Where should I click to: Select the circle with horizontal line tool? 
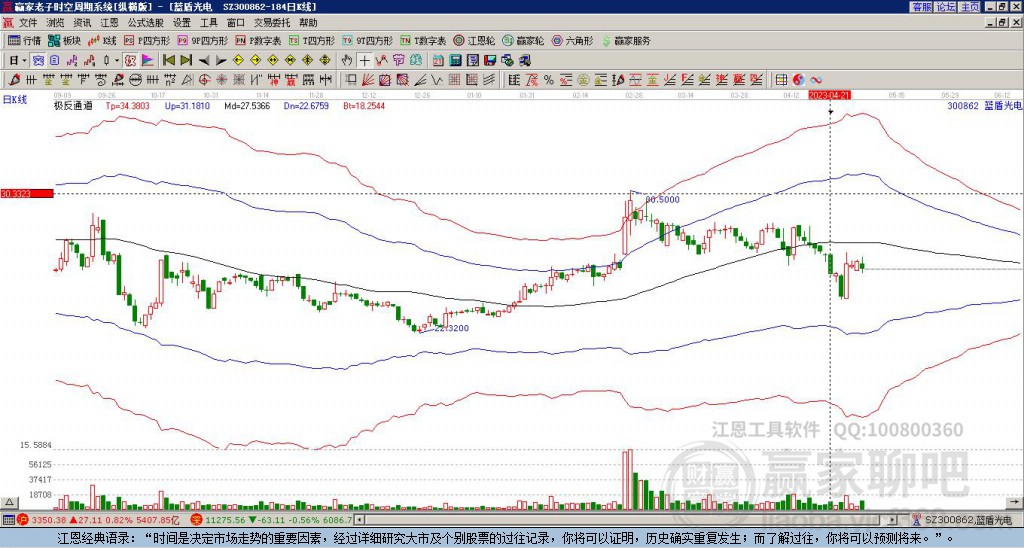tap(134, 80)
